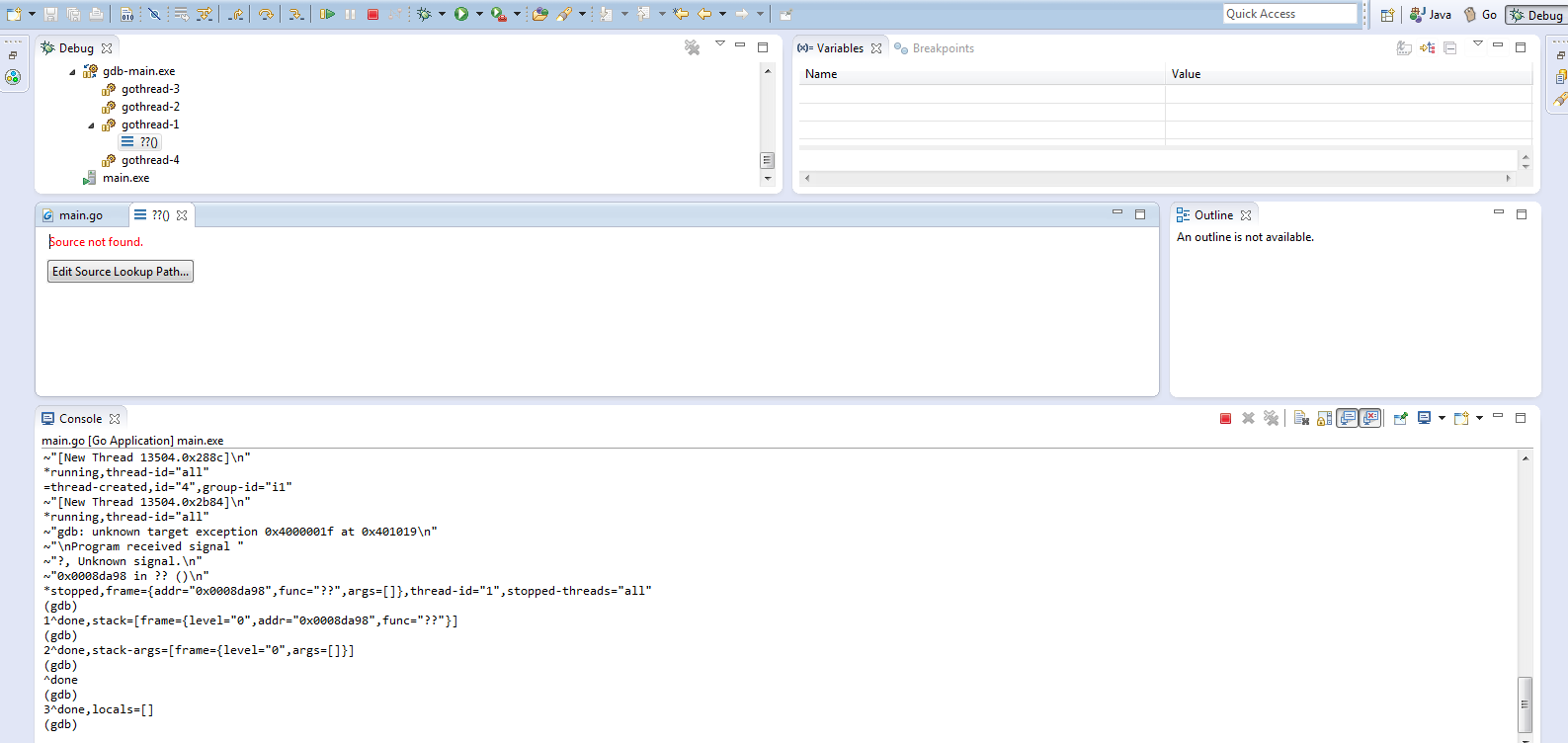Click the Instruction Stepping Mode icon

point(127,14)
